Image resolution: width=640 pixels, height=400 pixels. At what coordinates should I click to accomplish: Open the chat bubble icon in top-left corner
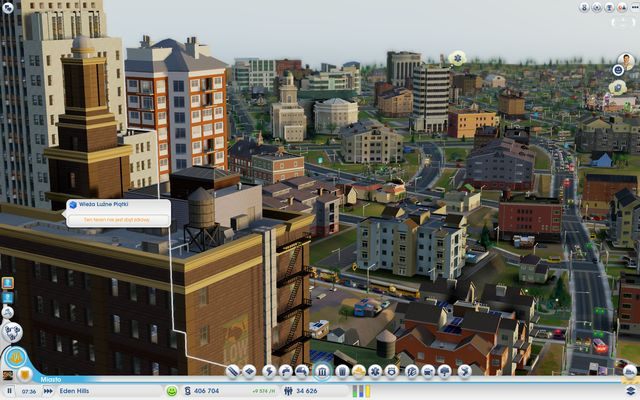(8, 7)
